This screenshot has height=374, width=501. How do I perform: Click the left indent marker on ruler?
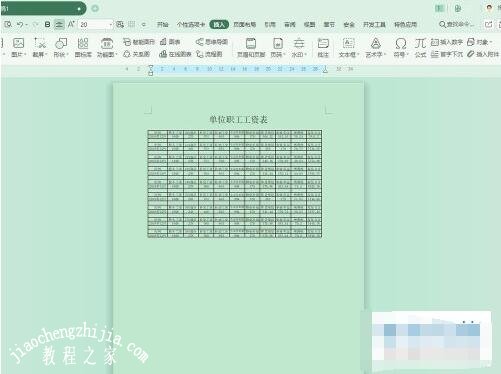pyautogui.click(x=151, y=70)
